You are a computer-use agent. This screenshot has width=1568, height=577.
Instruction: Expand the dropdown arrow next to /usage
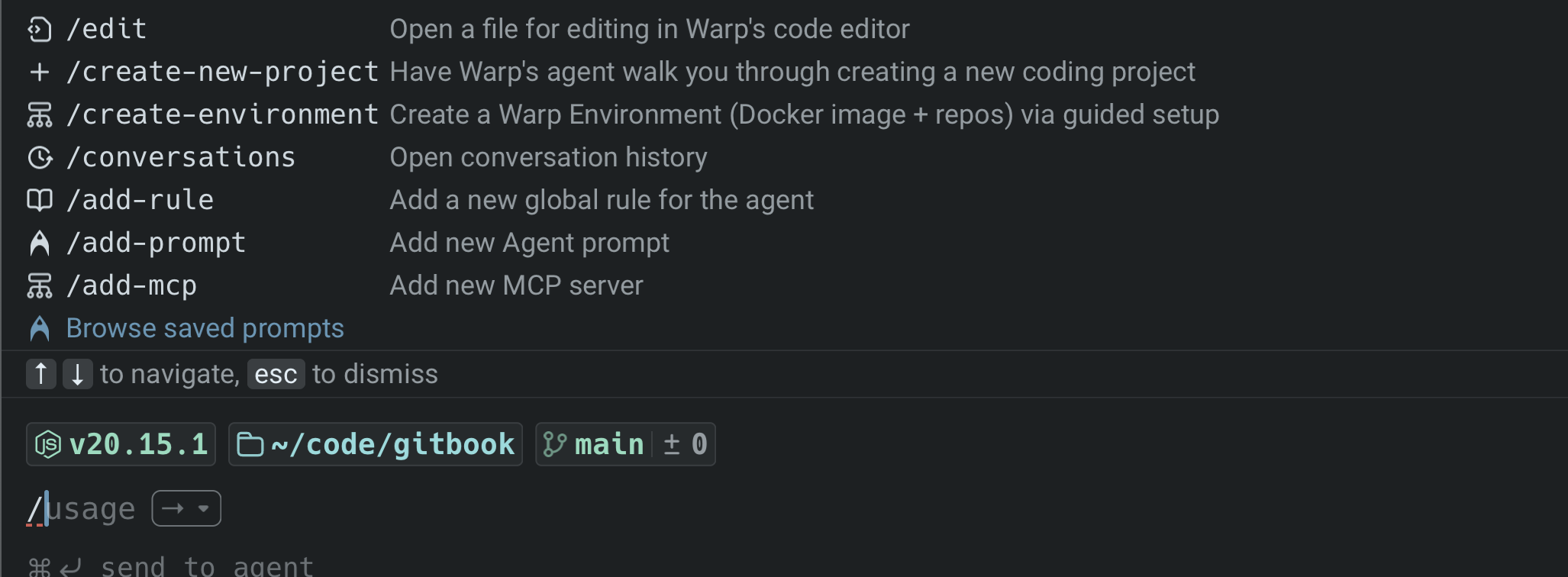204,508
